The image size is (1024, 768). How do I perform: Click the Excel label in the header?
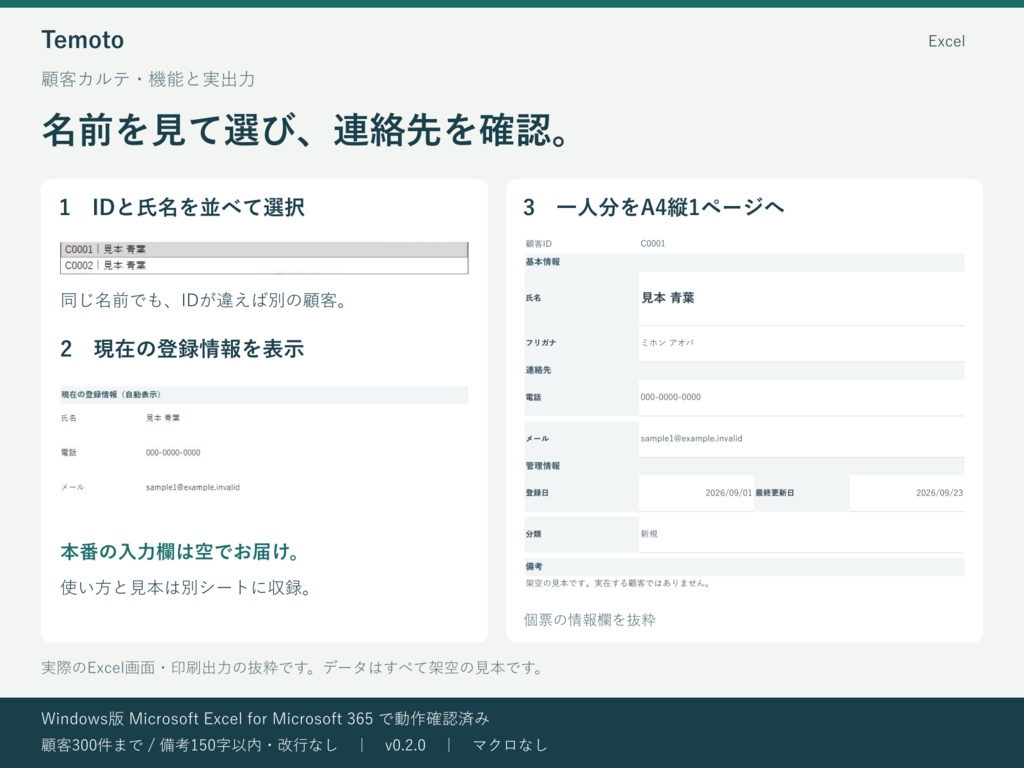[x=946, y=42]
